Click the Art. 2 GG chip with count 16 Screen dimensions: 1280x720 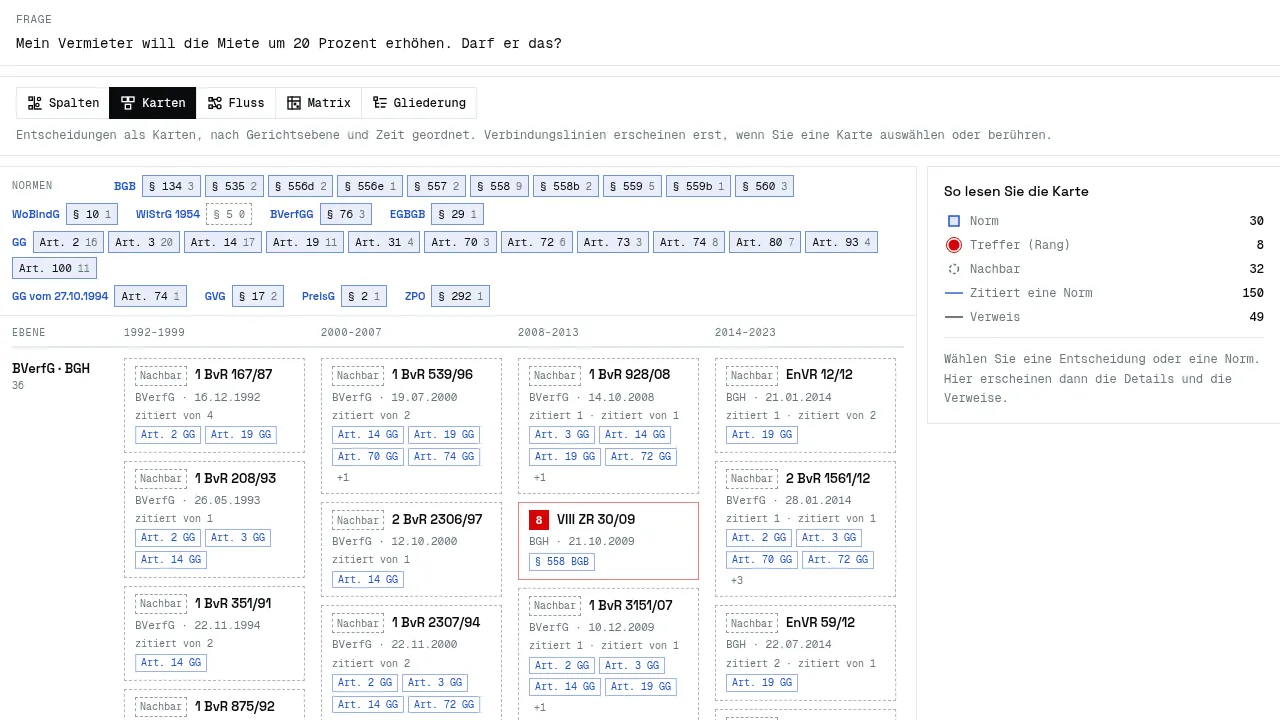click(68, 242)
